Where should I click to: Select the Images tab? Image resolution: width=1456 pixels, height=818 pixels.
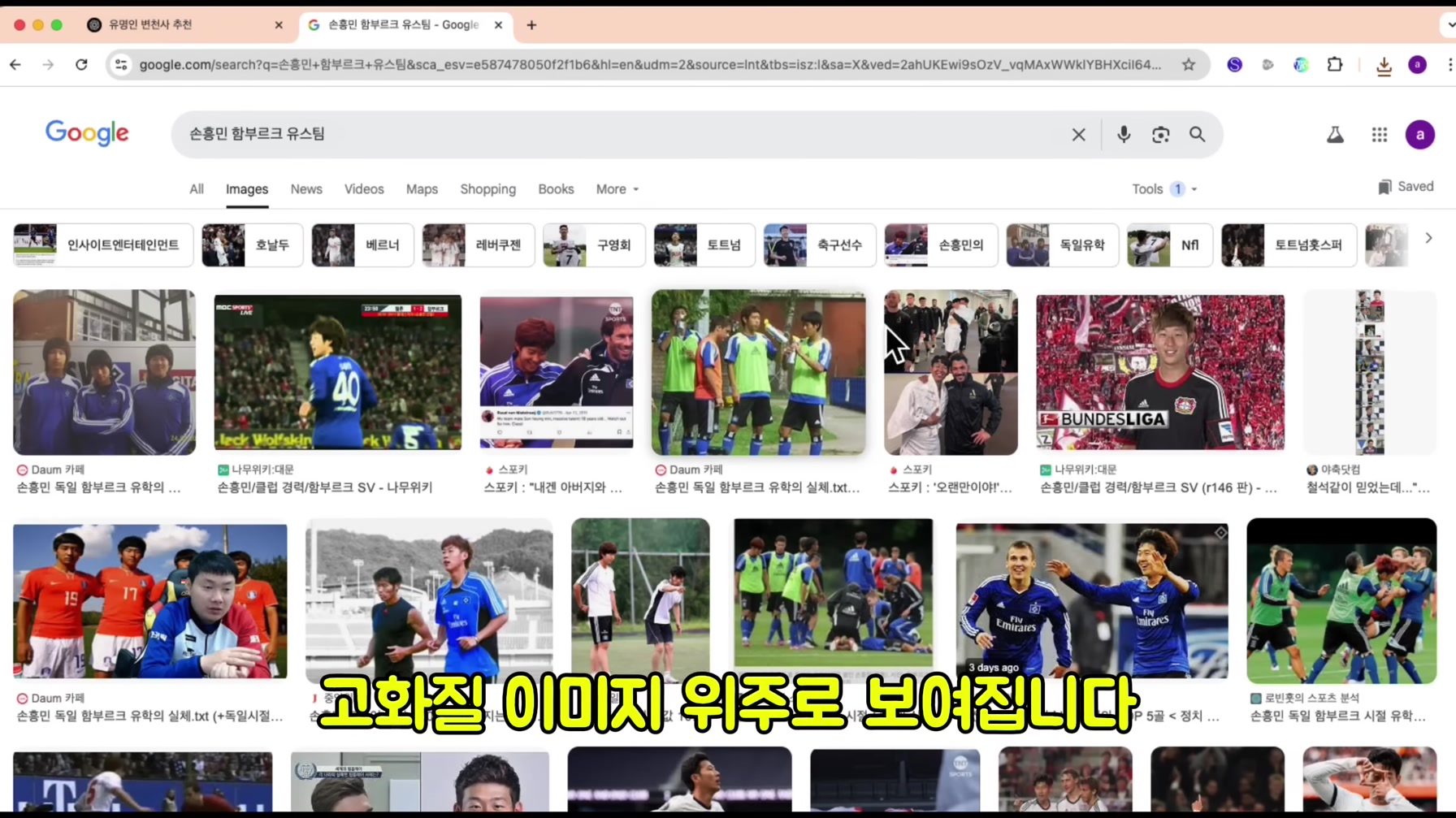pos(247,189)
